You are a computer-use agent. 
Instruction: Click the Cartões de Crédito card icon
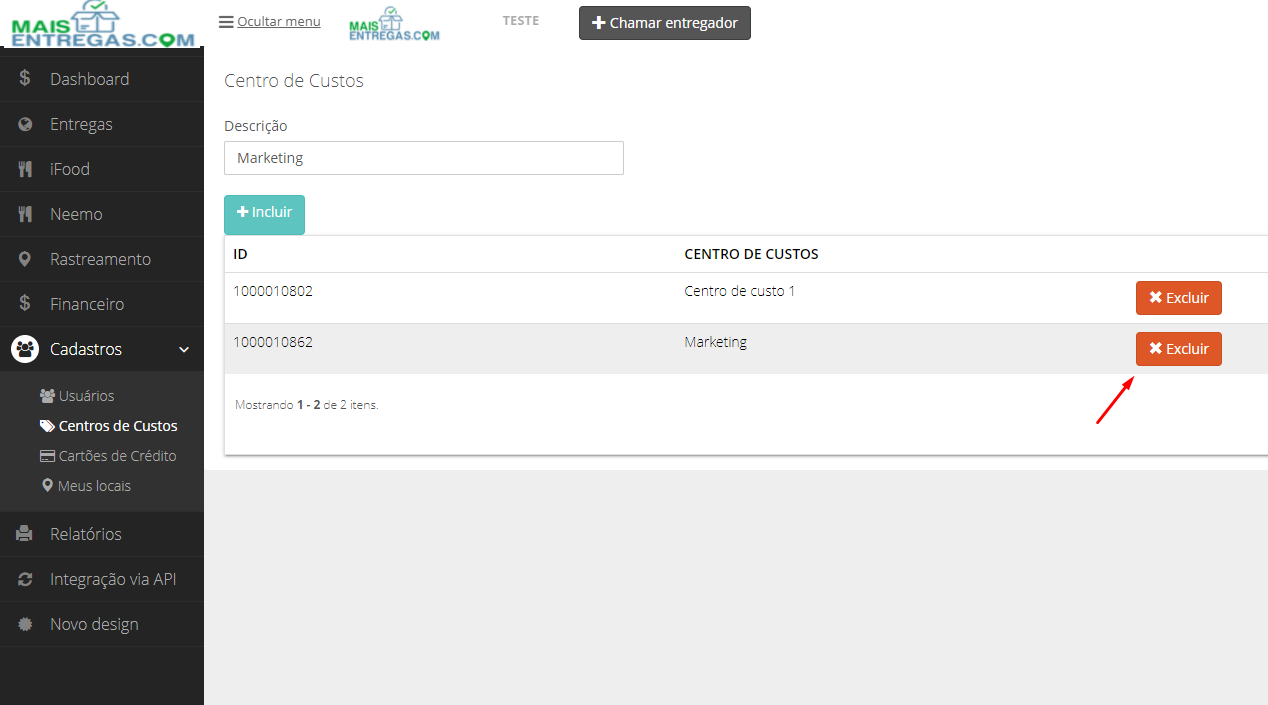click(x=47, y=456)
